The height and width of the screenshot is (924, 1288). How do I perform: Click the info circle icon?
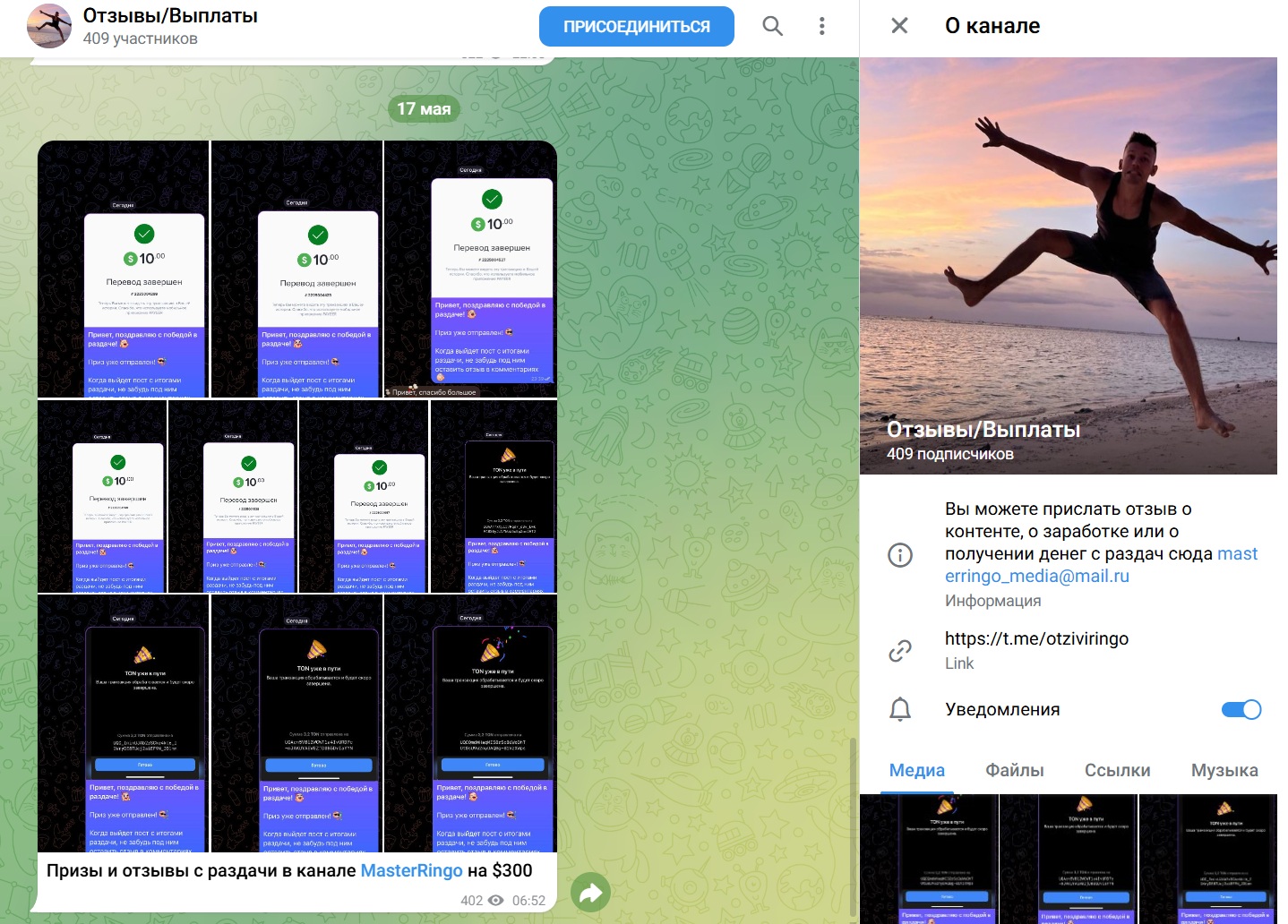pyautogui.click(x=899, y=555)
